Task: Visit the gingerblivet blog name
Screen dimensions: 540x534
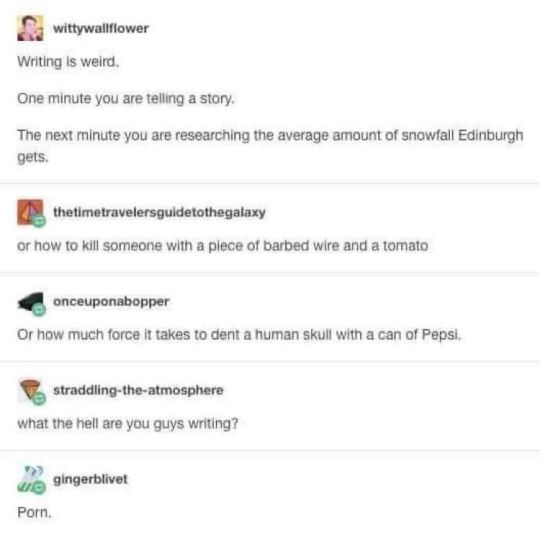Action: pyautogui.click(x=91, y=480)
